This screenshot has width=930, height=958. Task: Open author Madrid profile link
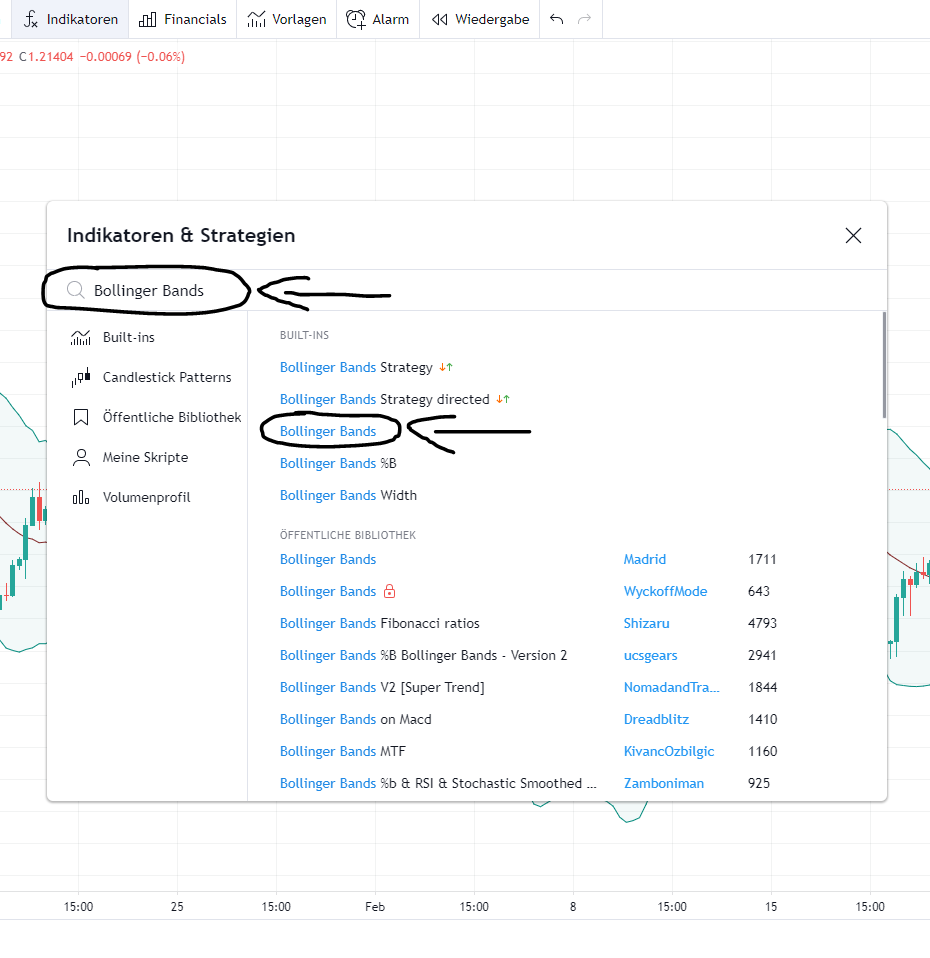(645, 559)
